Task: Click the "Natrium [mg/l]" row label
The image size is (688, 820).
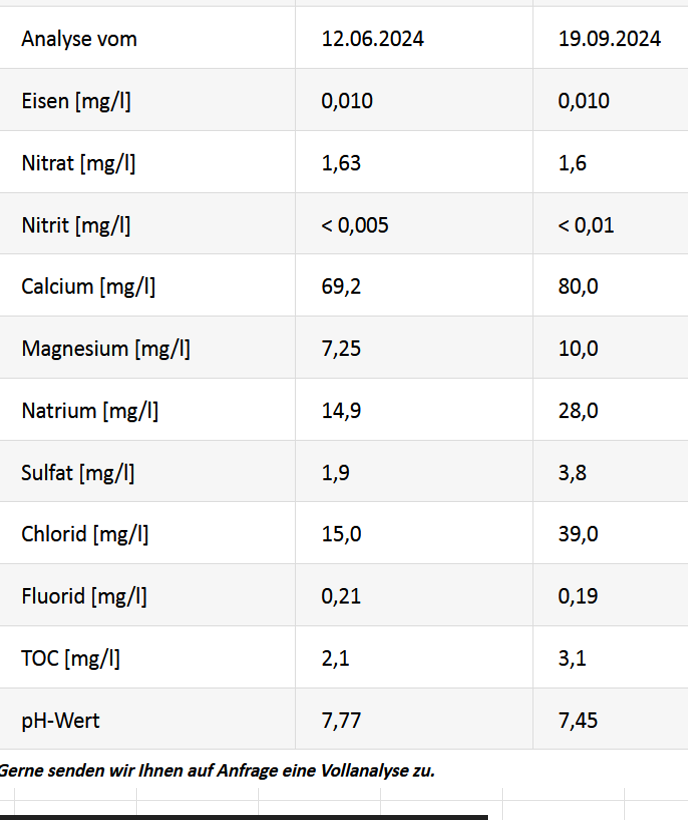Action: point(89,411)
